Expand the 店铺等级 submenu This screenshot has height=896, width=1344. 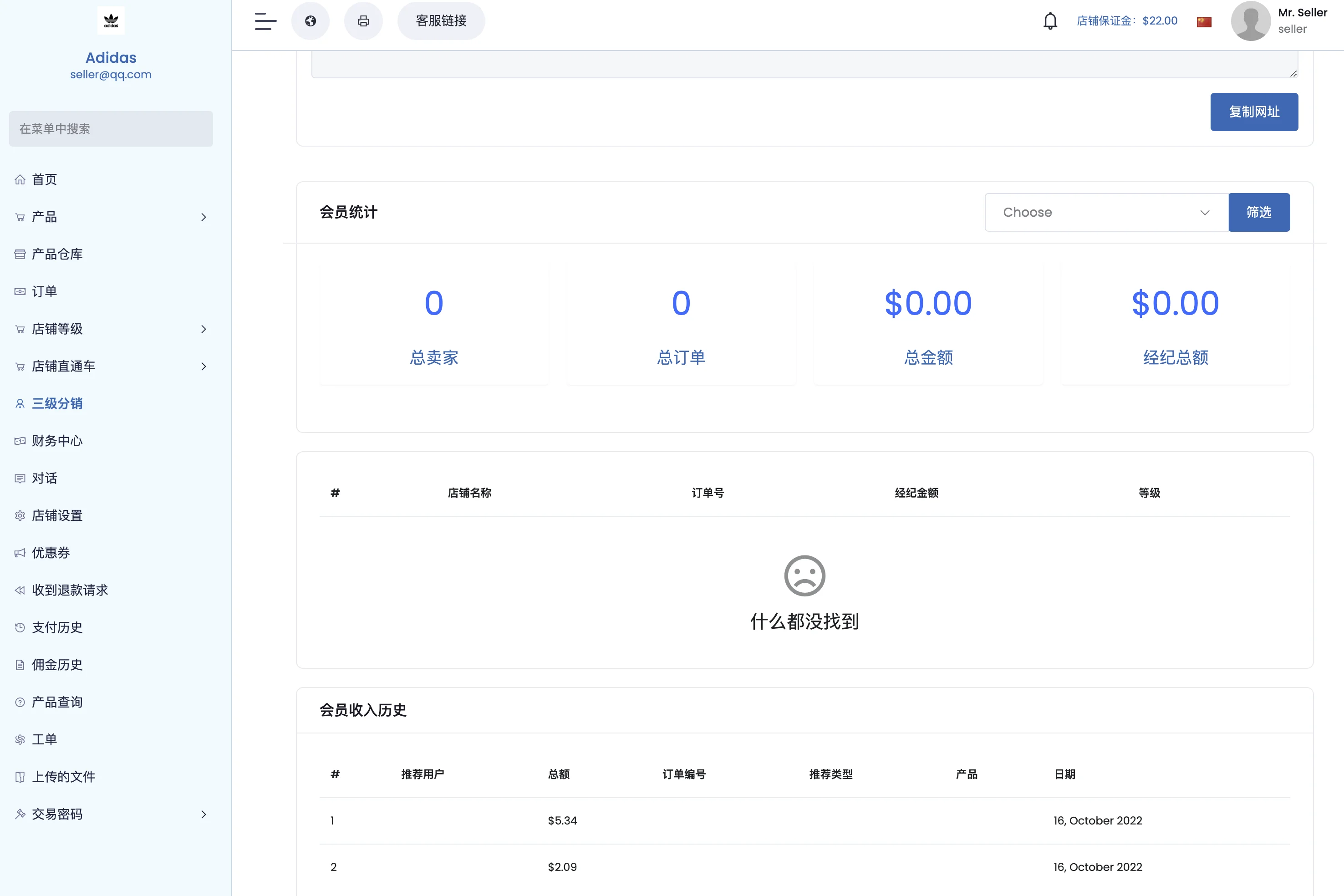coord(204,329)
